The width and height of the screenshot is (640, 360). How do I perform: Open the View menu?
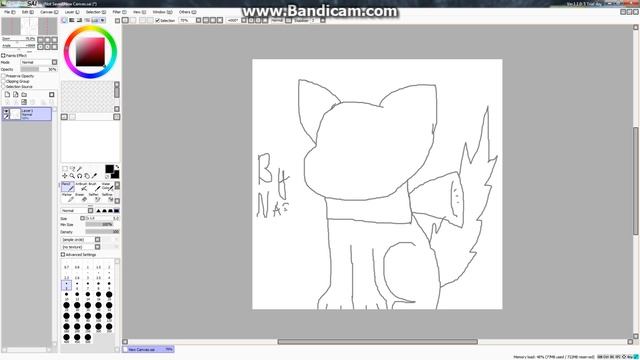pyautogui.click(x=139, y=12)
